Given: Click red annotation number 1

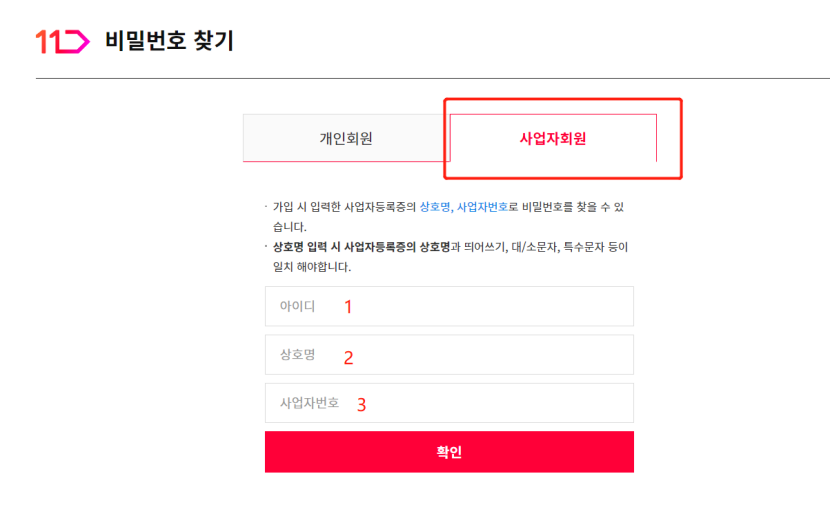Looking at the screenshot, I should tap(348, 308).
